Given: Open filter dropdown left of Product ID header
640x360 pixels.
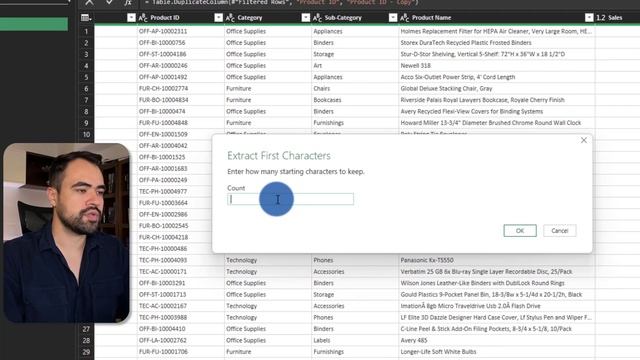Looking at the screenshot, I should point(131,18).
